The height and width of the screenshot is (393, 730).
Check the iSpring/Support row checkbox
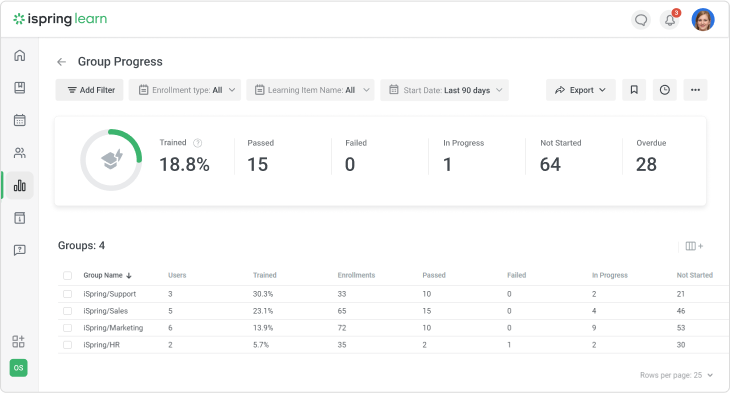tap(68, 294)
